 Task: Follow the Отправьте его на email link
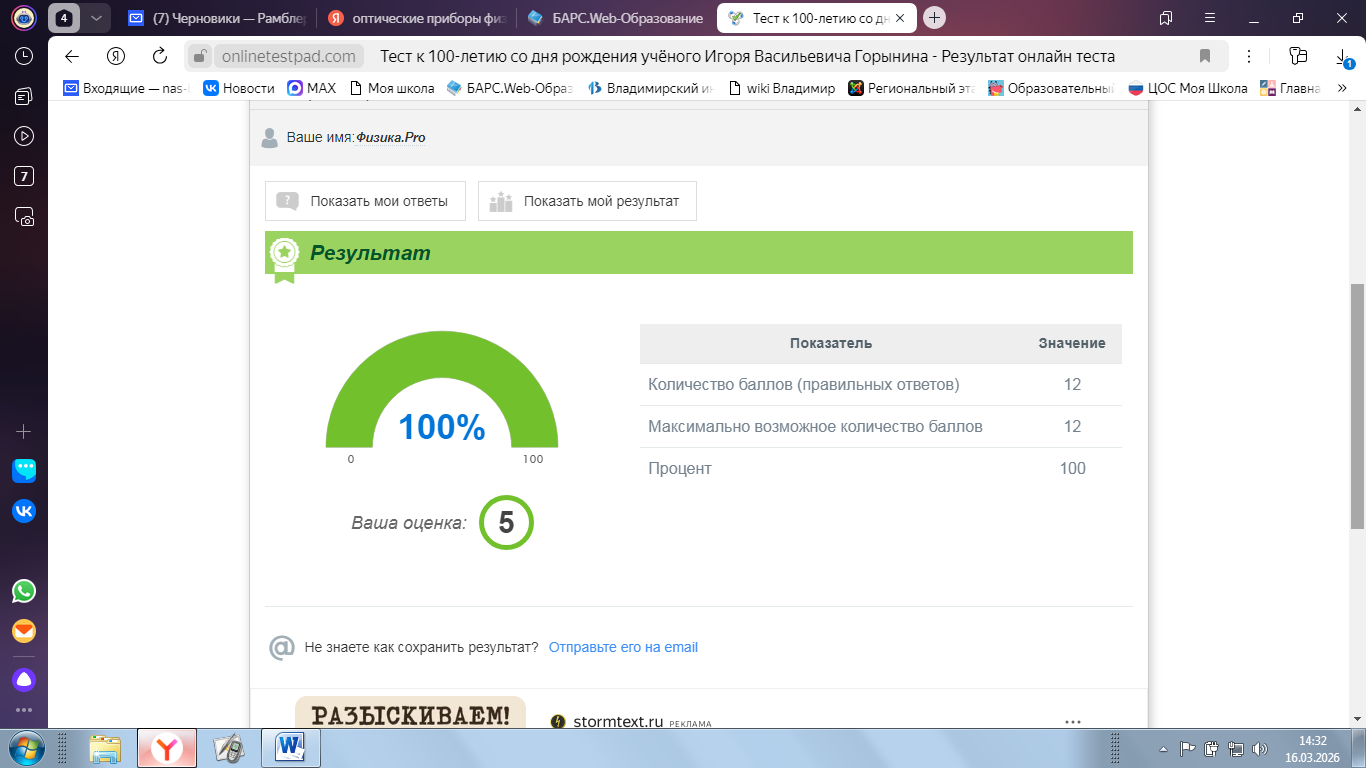click(623, 647)
